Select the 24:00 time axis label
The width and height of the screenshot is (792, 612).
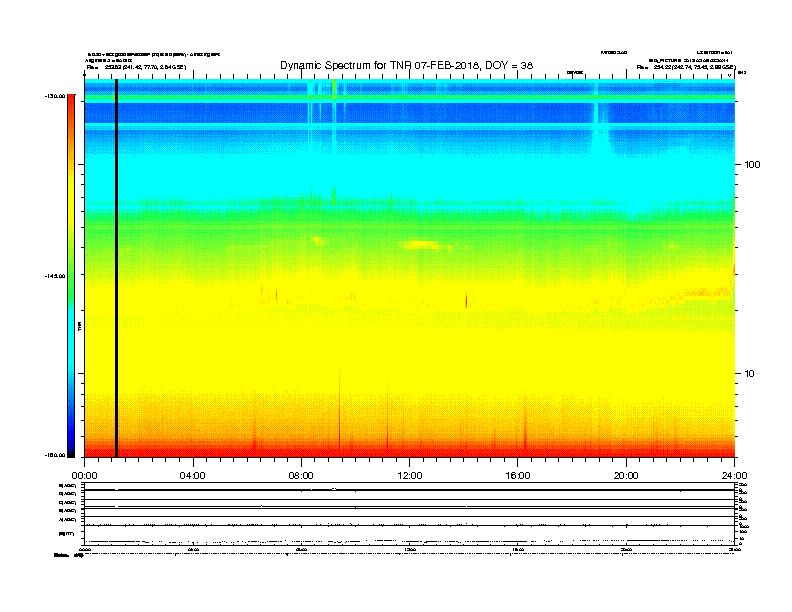pyautogui.click(x=734, y=476)
